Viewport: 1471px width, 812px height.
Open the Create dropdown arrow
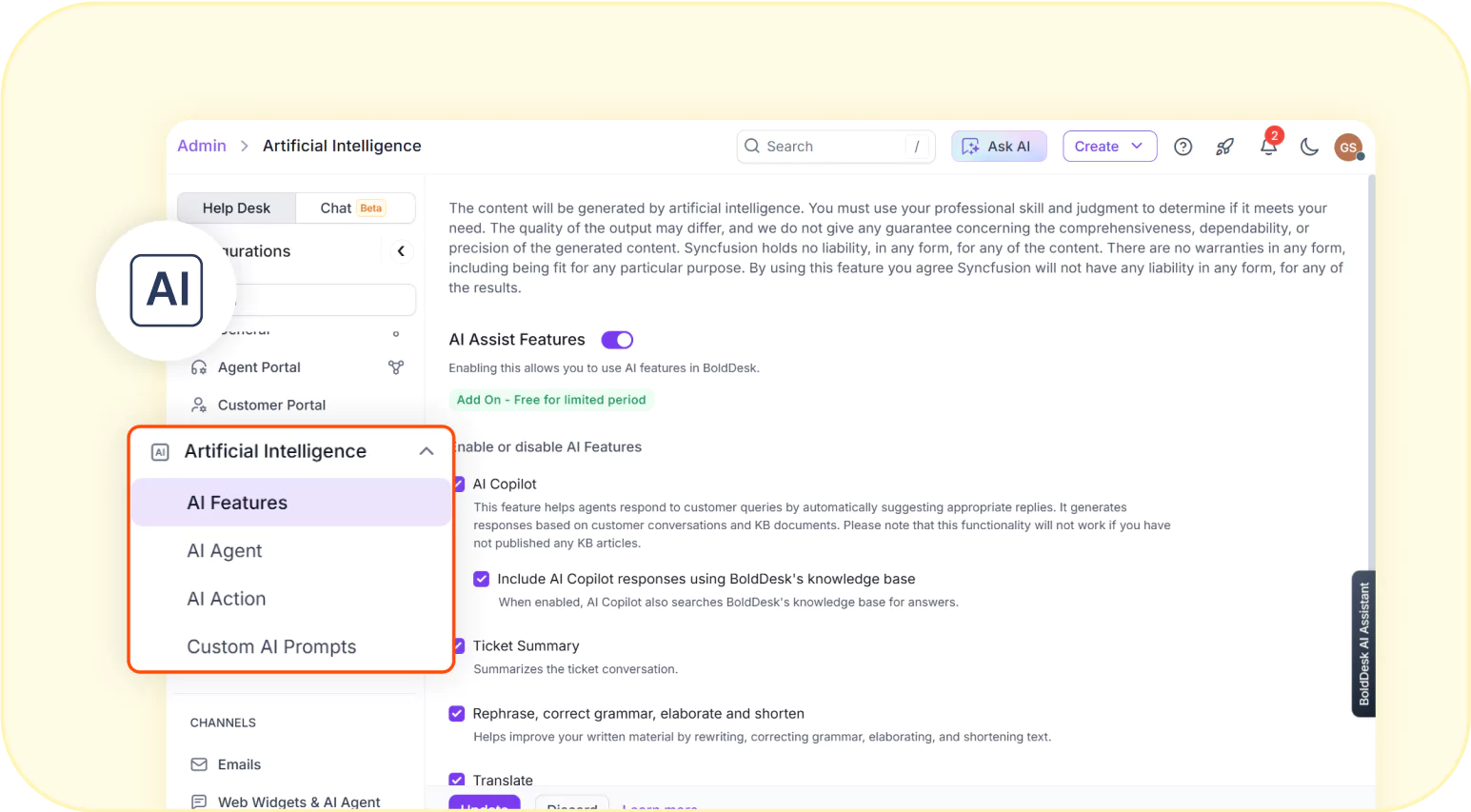(1137, 146)
